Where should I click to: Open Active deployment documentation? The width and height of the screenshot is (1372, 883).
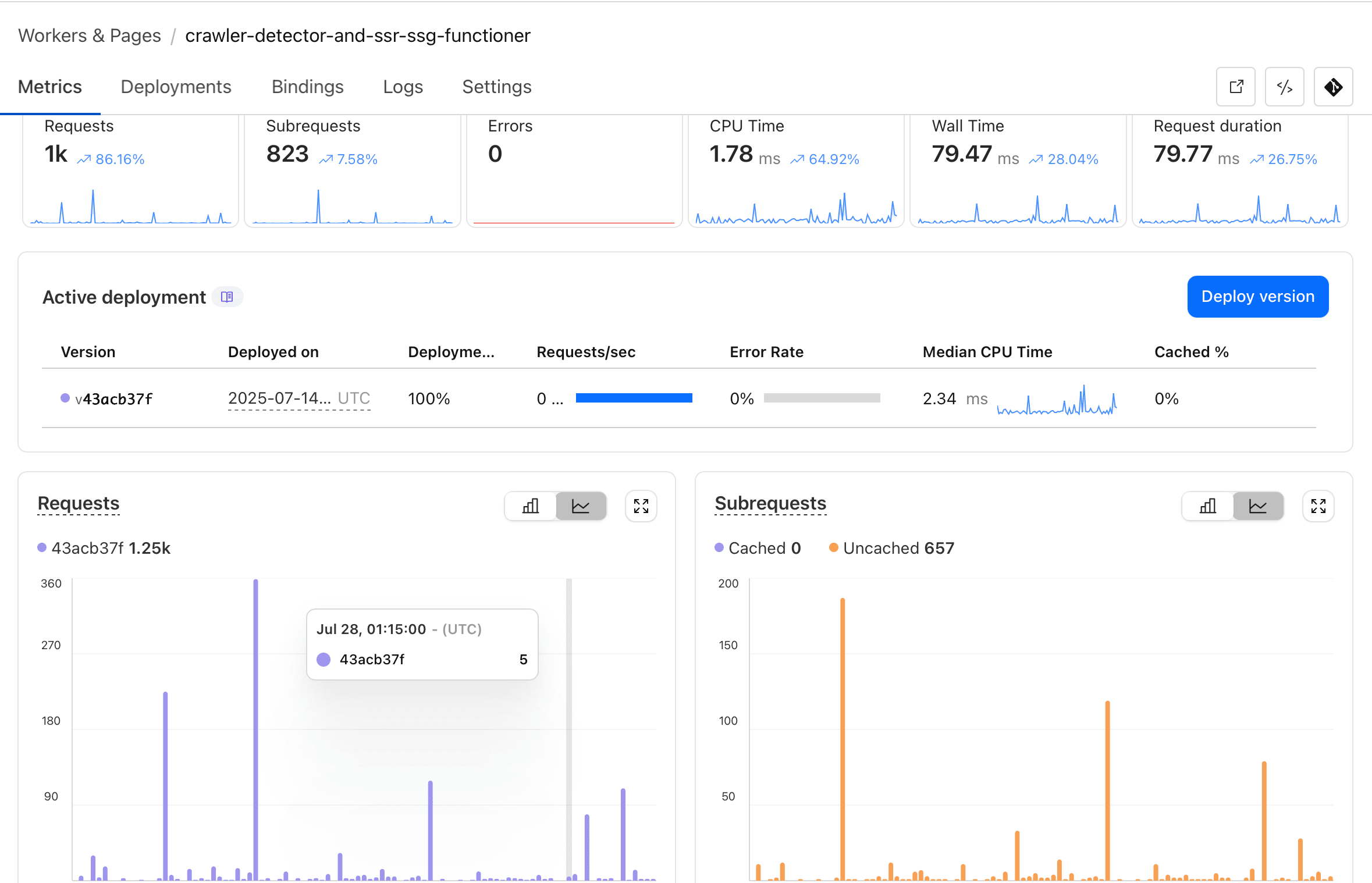[x=227, y=297]
